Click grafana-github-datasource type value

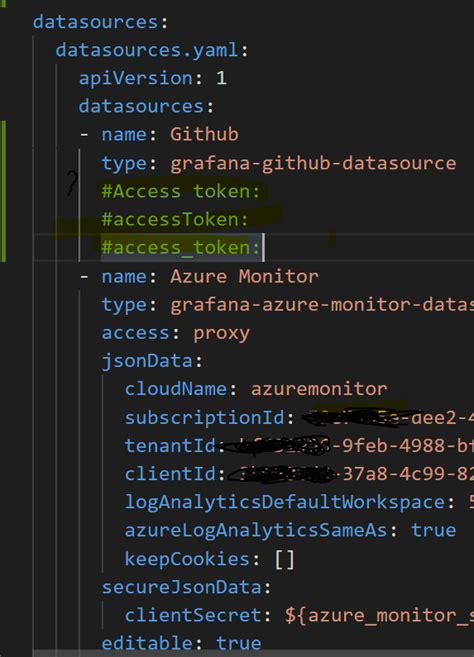coord(313,163)
